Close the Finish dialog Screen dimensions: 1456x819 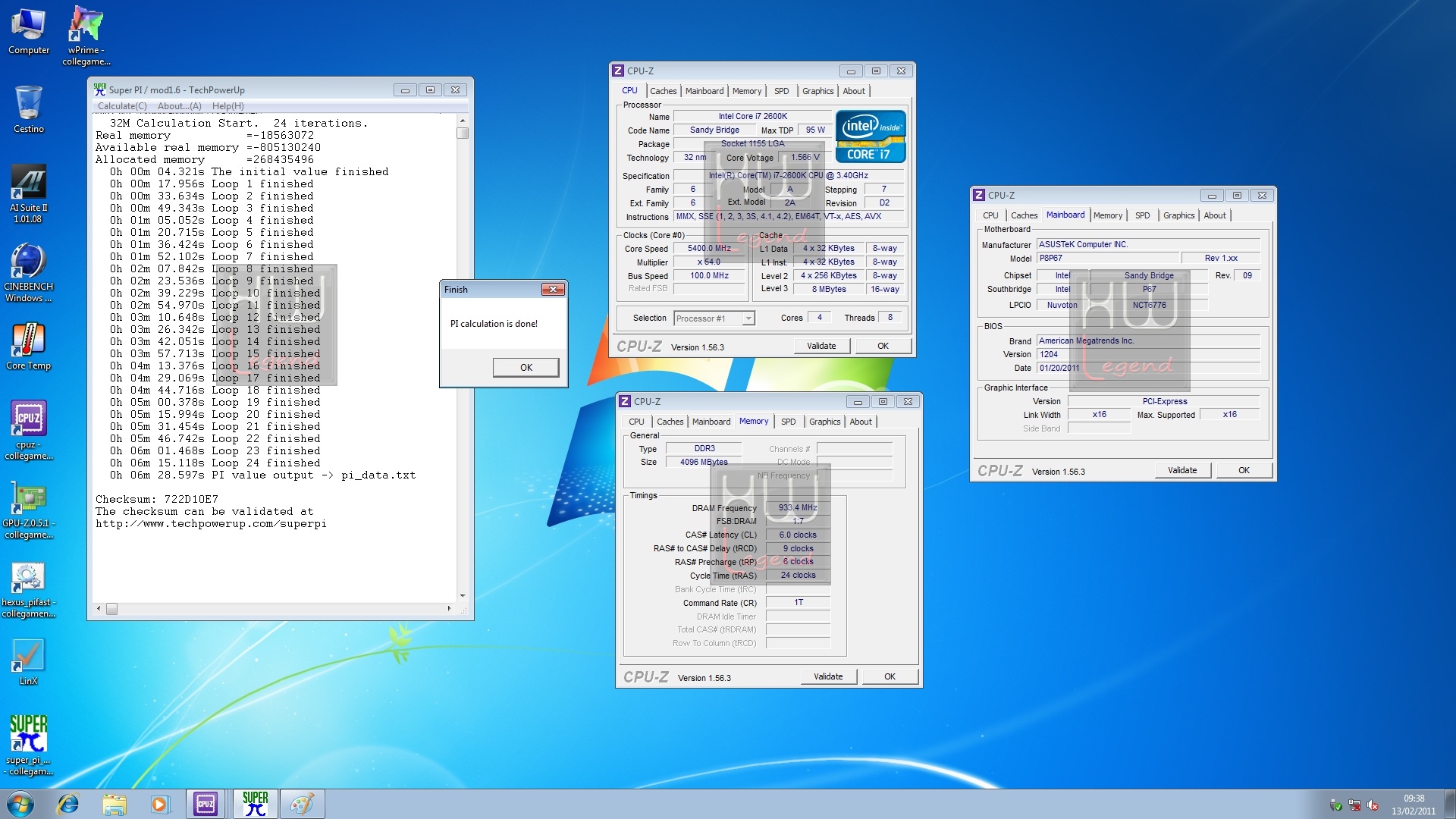point(553,290)
